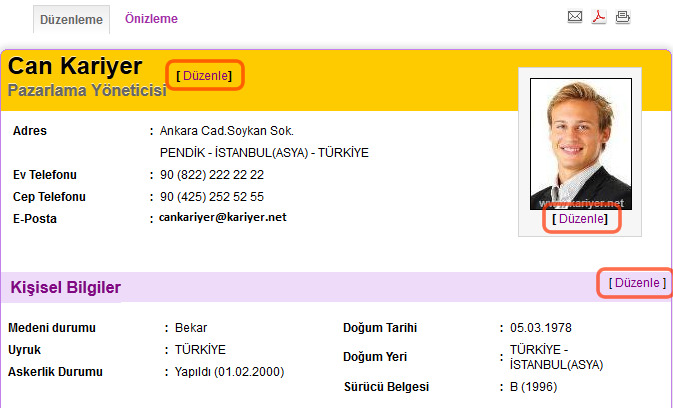Click Düzenle under the profile photo
This screenshot has width=673, height=408.
581,219
